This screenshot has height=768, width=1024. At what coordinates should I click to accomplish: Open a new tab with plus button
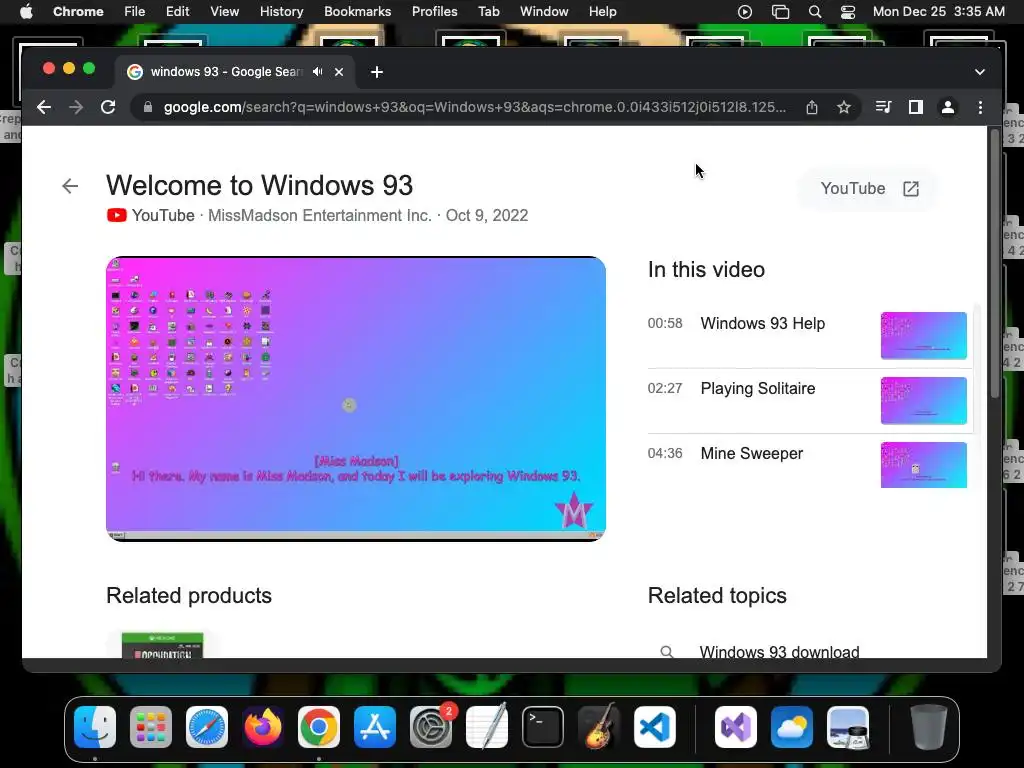[x=377, y=72]
